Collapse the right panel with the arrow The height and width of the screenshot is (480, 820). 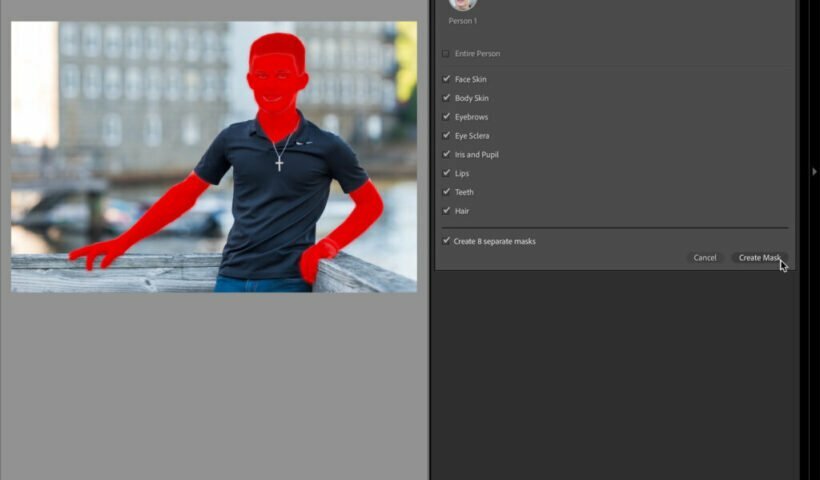point(814,172)
